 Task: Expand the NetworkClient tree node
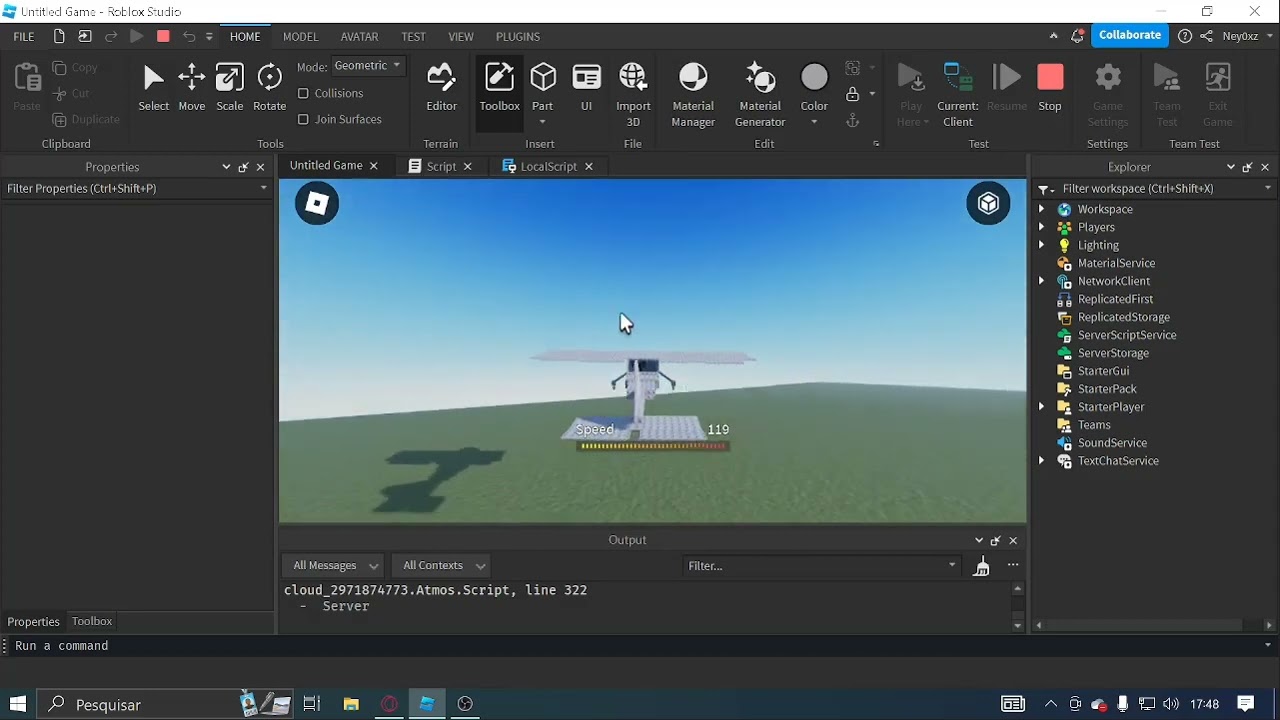[1041, 281]
